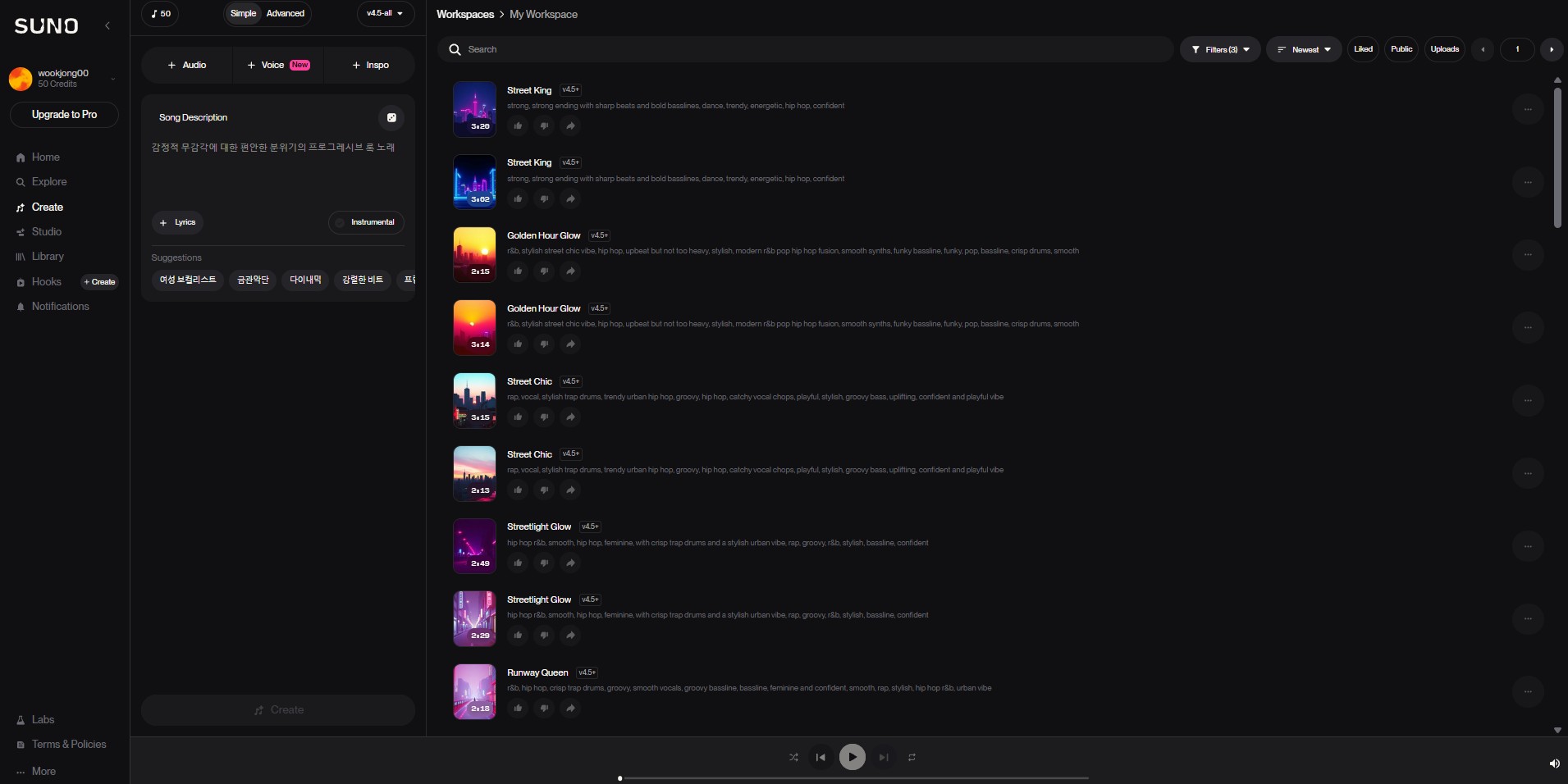The height and width of the screenshot is (784, 1568).
Task: Open the Runway Queen cover thumbnail
Action: point(474,691)
